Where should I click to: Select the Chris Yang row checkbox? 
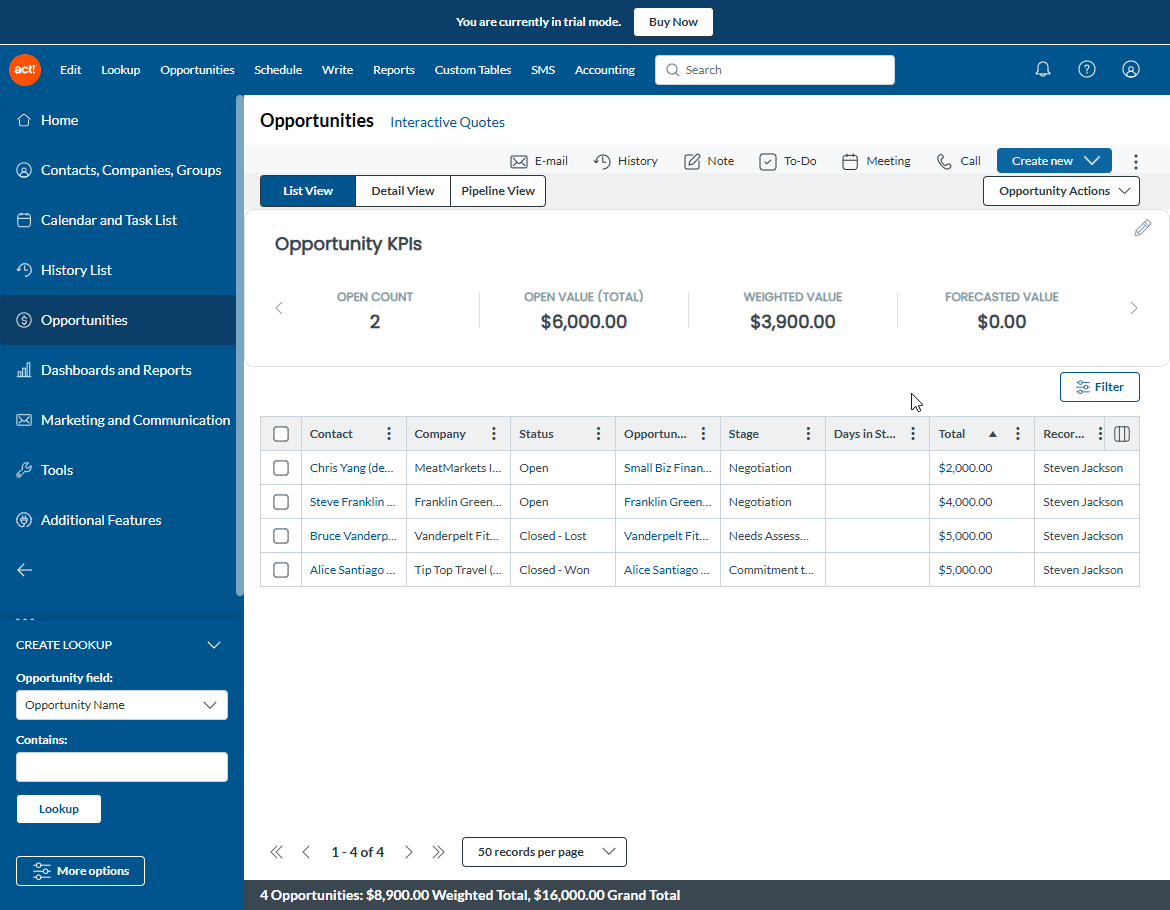click(x=281, y=468)
